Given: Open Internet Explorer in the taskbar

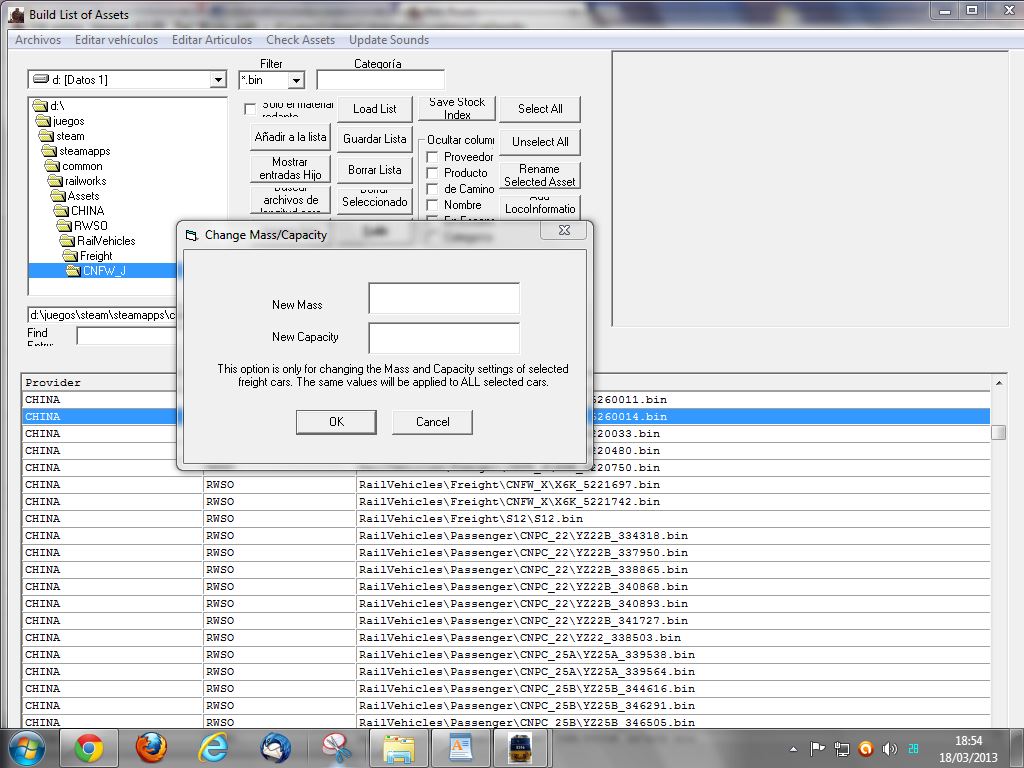Looking at the screenshot, I should (213, 748).
